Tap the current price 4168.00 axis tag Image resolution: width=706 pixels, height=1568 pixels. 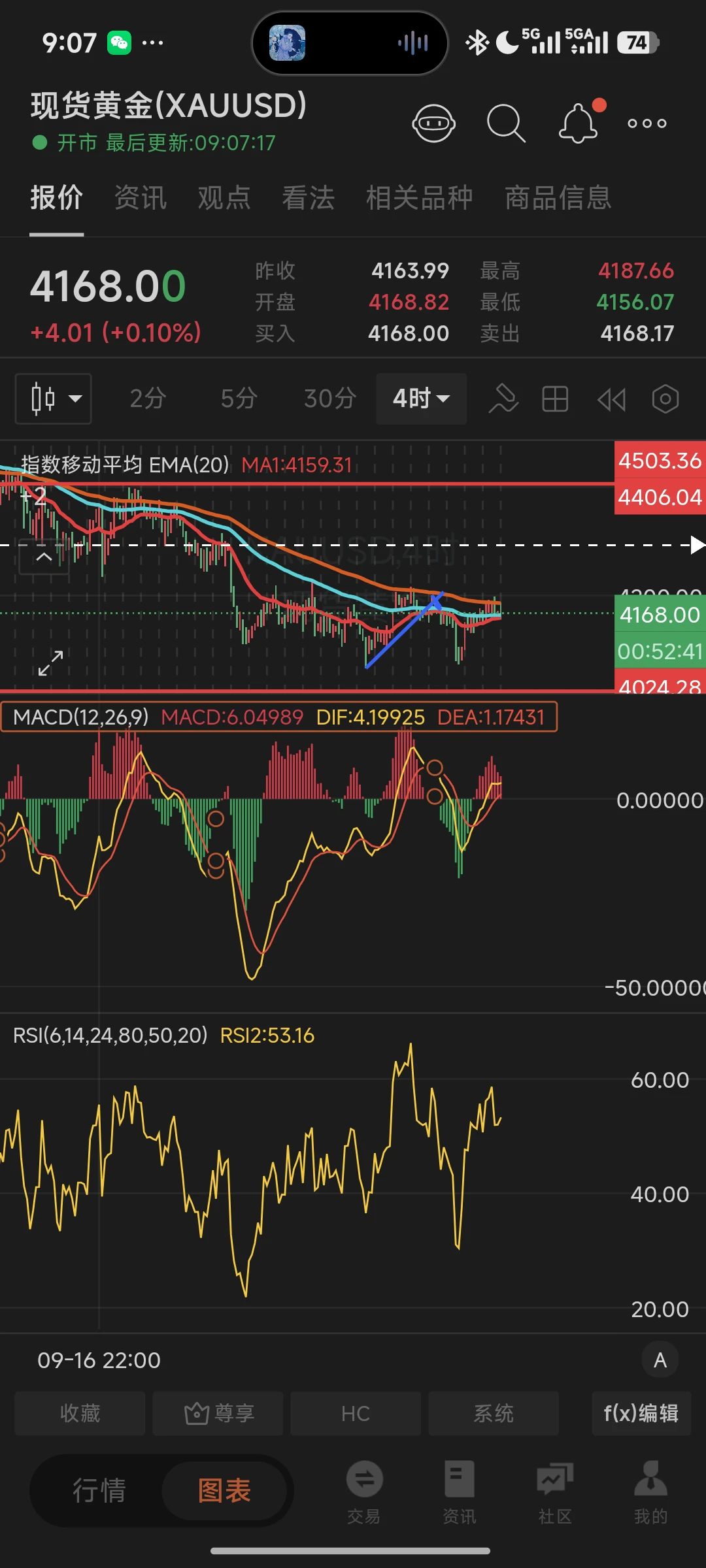point(660,615)
